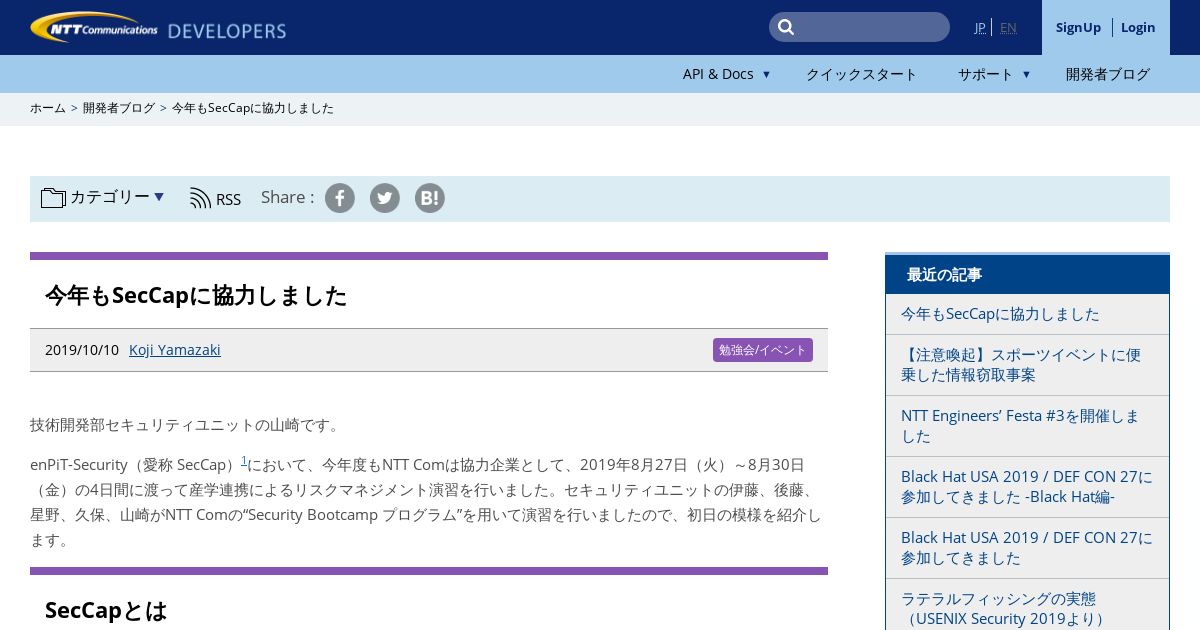Click the NTT Communications Developers logo
1200x630 pixels.
click(x=158, y=28)
